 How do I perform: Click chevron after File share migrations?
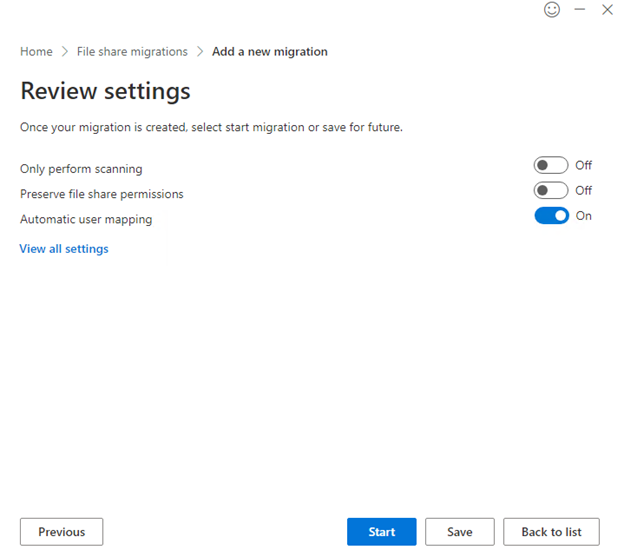click(200, 52)
